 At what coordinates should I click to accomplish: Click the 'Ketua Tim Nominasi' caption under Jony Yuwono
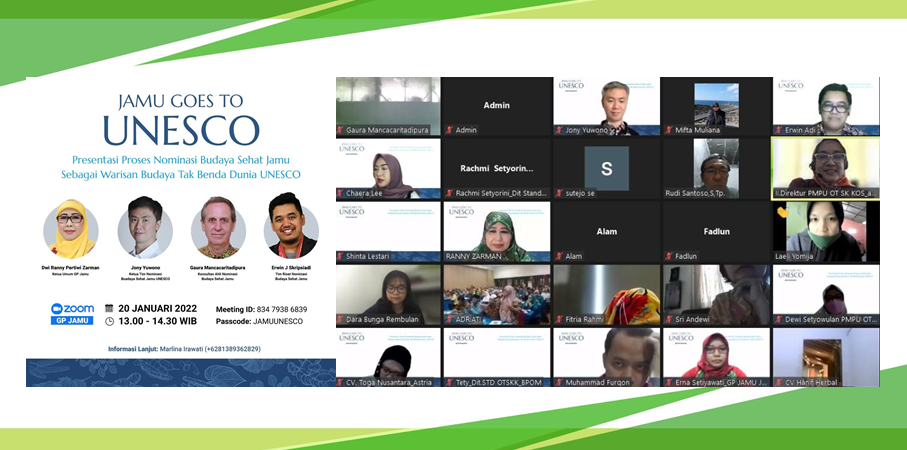[145, 273]
